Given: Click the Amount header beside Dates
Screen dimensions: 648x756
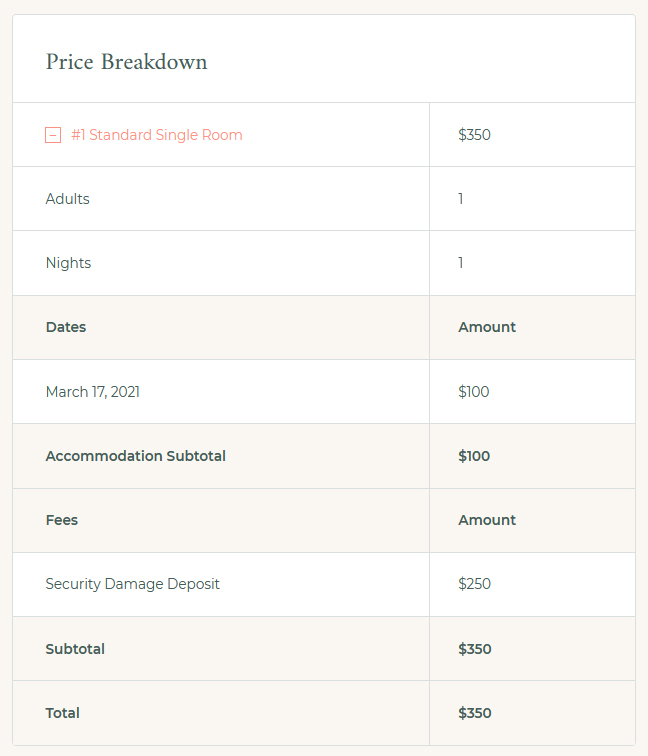Looking at the screenshot, I should [x=487, y=327].
